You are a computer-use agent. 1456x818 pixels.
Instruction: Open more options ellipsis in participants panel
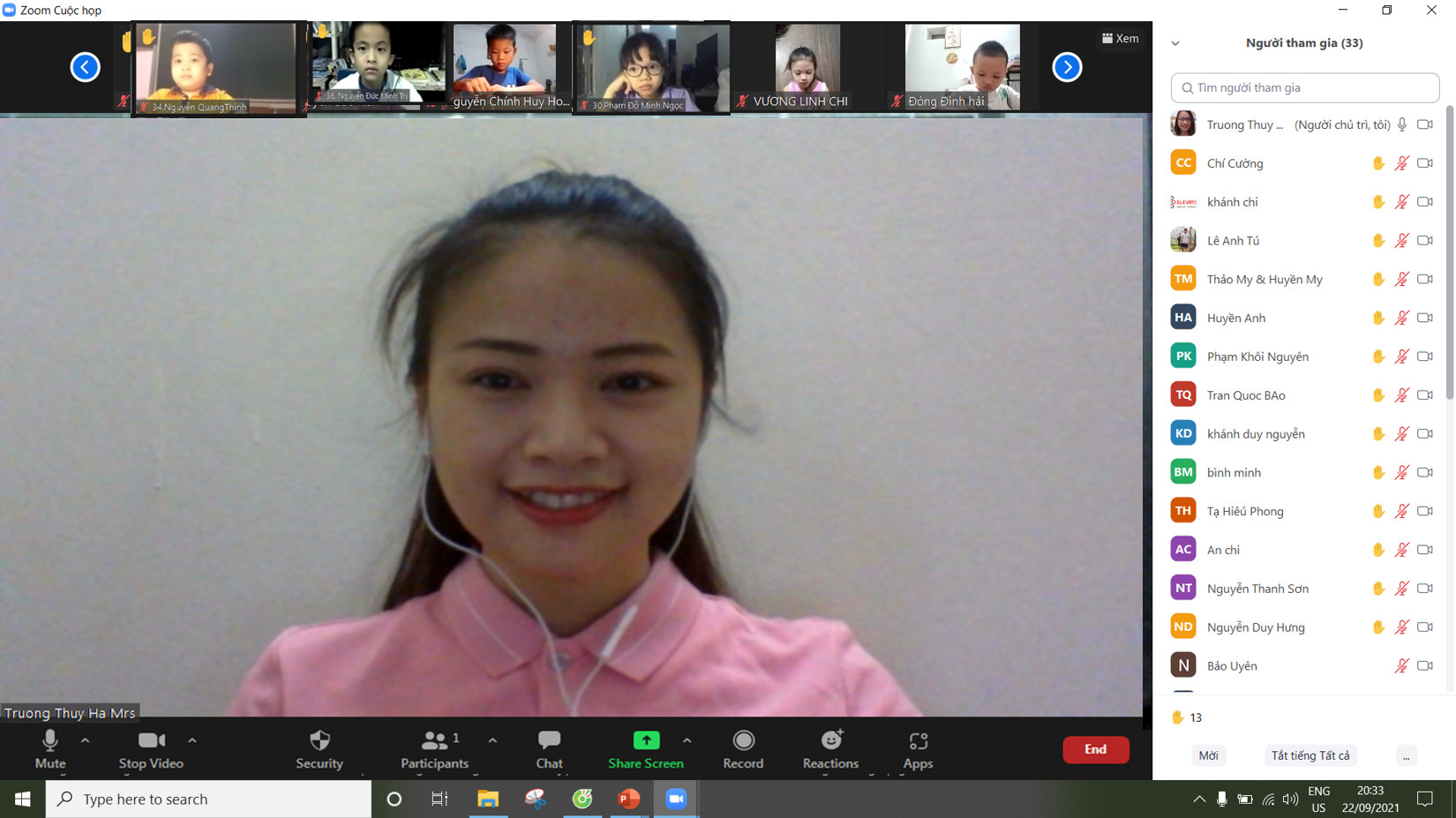pyautogui.click(x=1406, y=755)
